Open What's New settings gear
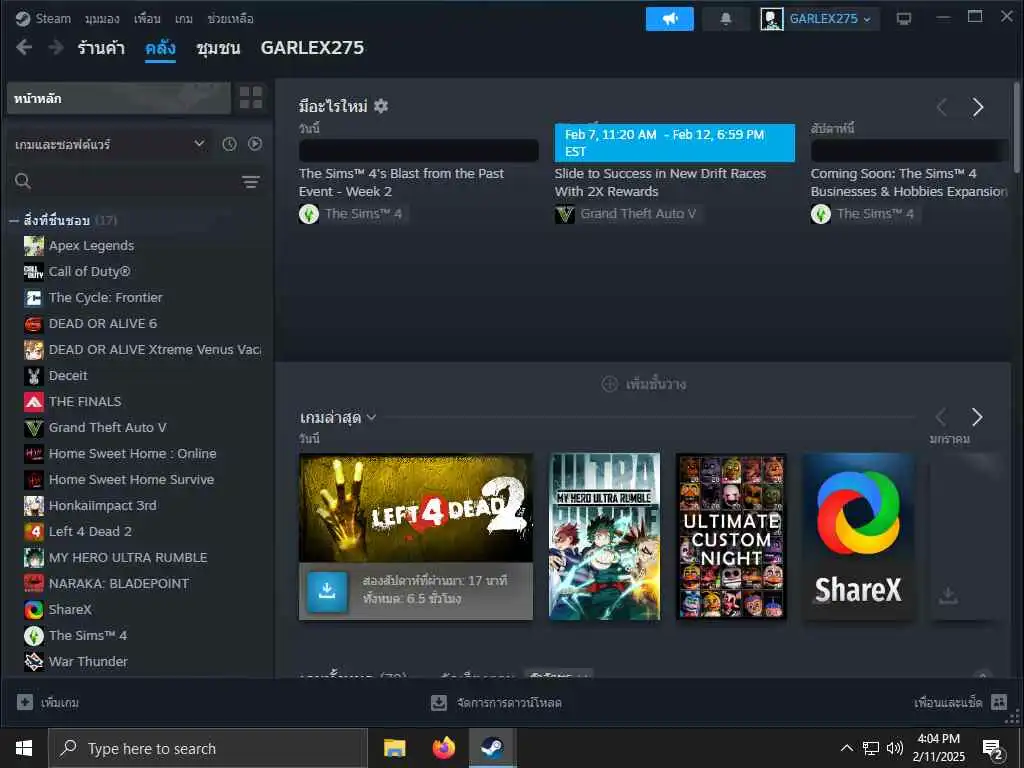Viewport: 1024px width, 768px height. pyautogui.click(x=381, y=106)
